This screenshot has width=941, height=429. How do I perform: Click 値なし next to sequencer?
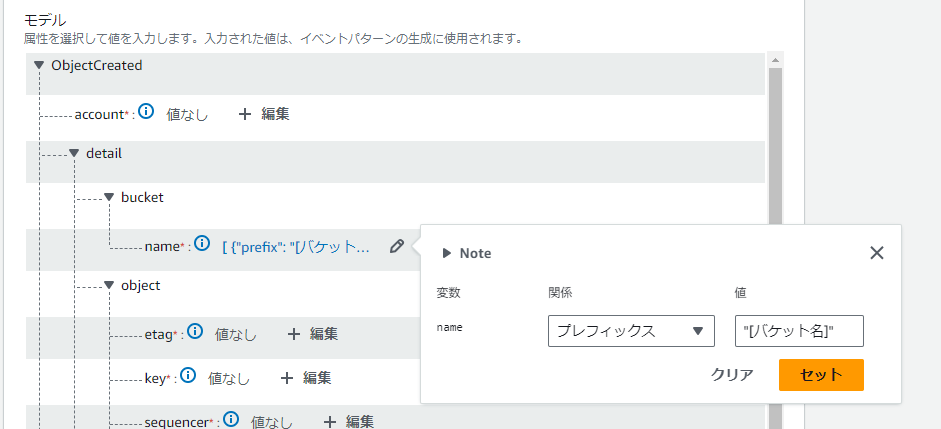[x=272, y=422]
